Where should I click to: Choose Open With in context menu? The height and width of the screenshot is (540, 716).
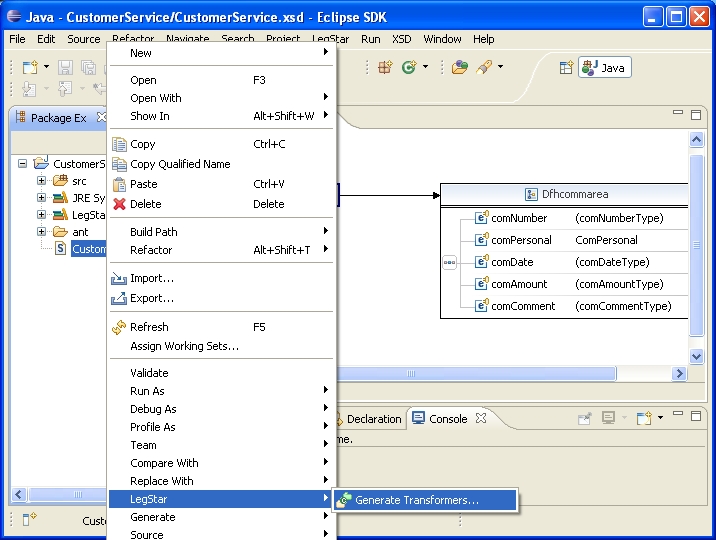pyautogui.click(x=222, y=98)
